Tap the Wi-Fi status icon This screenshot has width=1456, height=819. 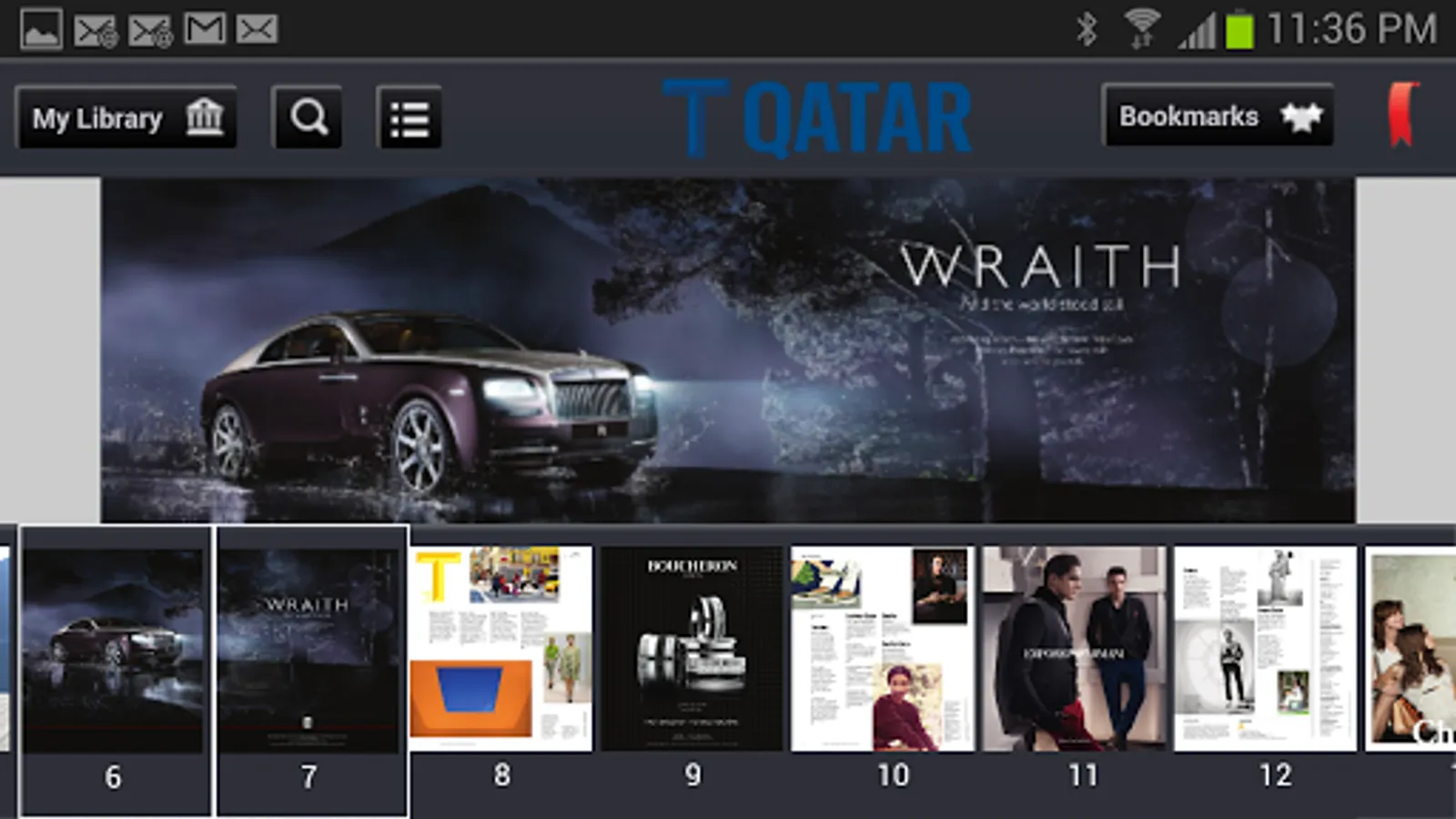coord(1141,28)
